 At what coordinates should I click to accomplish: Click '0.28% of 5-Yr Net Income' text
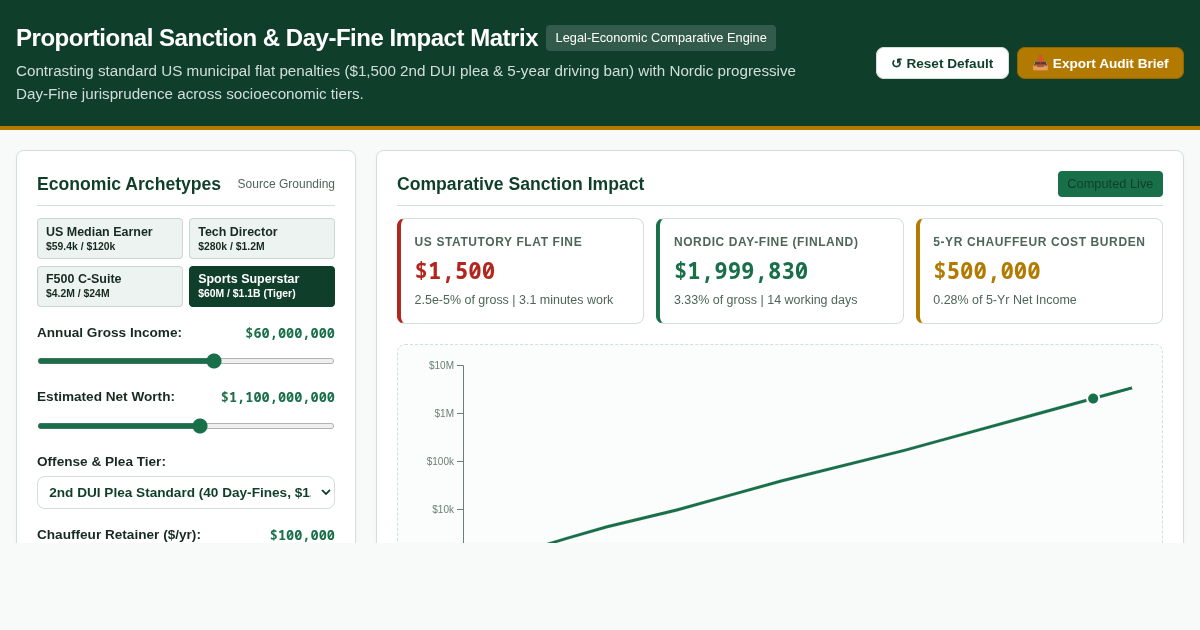tap(1005, 300)
